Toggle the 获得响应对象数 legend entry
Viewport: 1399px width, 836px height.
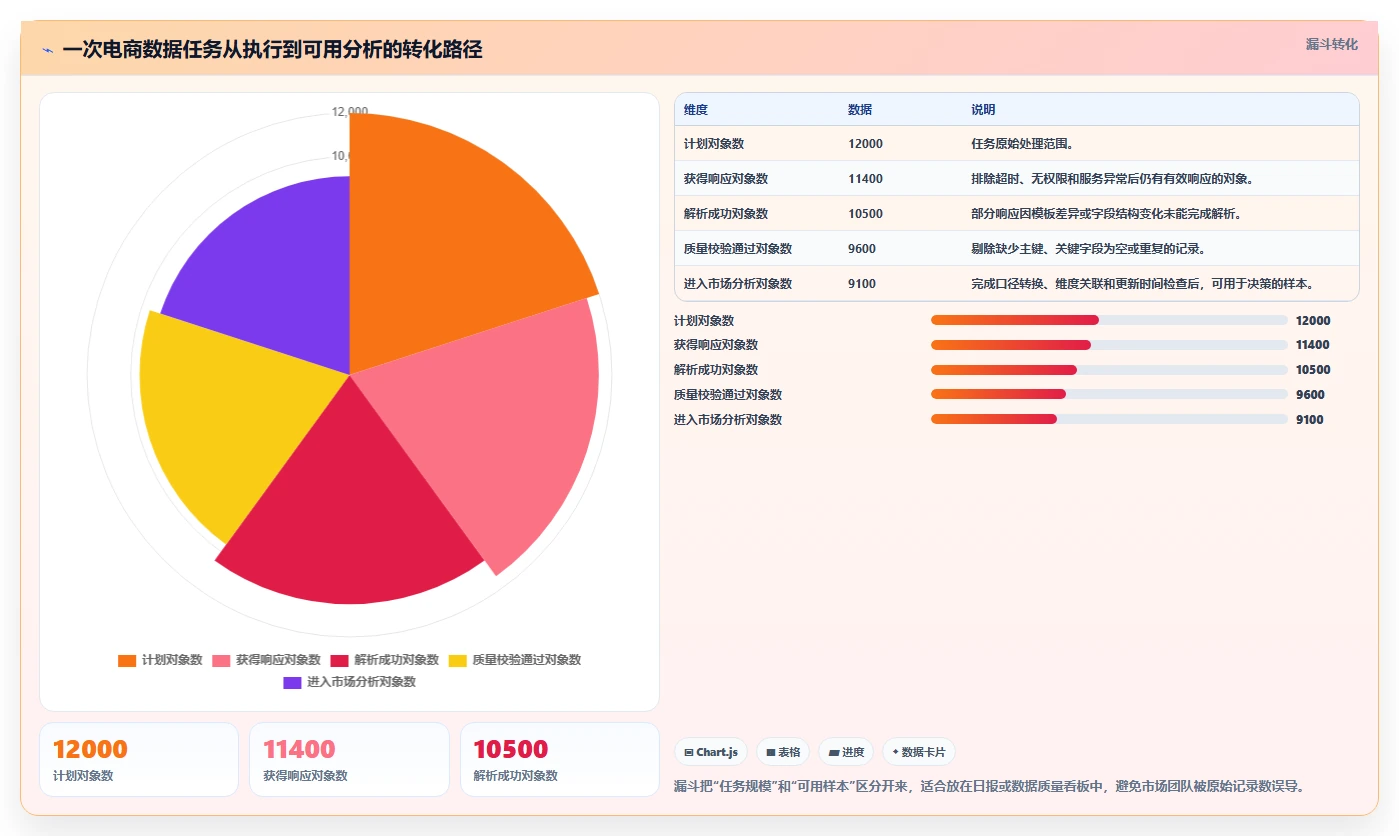[x=266, y=660]
